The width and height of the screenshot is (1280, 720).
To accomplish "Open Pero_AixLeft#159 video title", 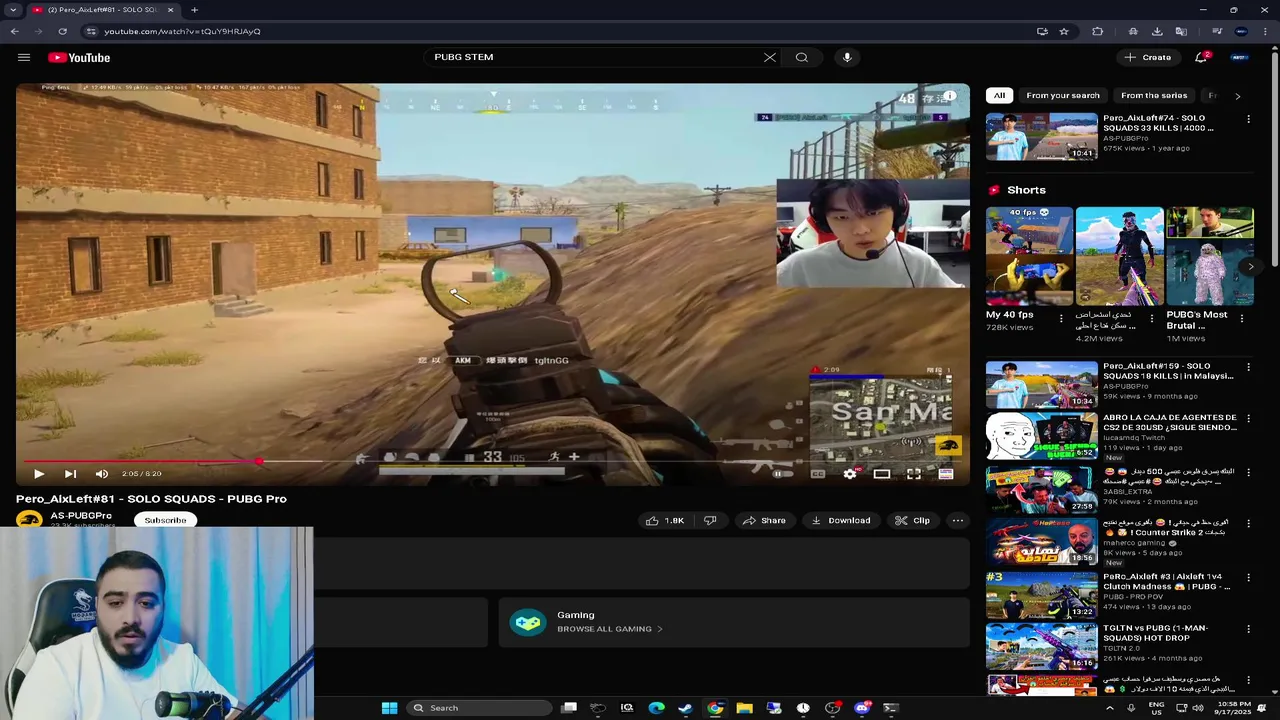I will pos(1167,371).
